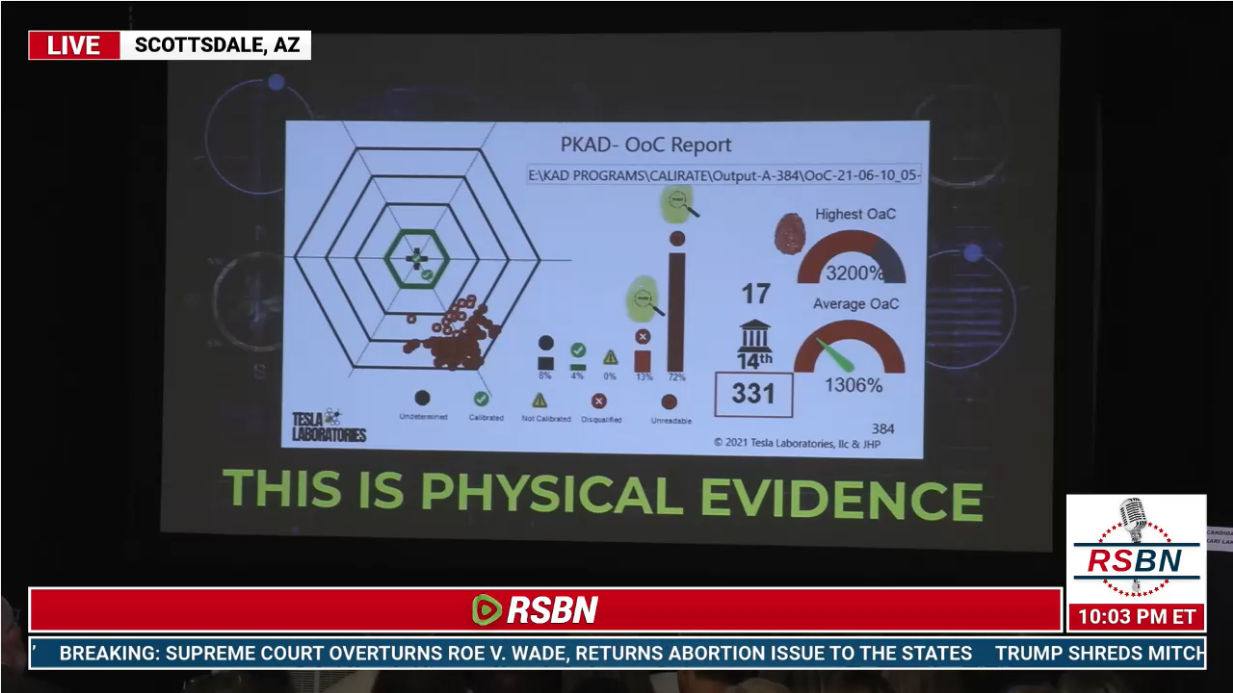Click the 14th label under the courthouse
The image size is (1233, 693).
pos(755,361)
